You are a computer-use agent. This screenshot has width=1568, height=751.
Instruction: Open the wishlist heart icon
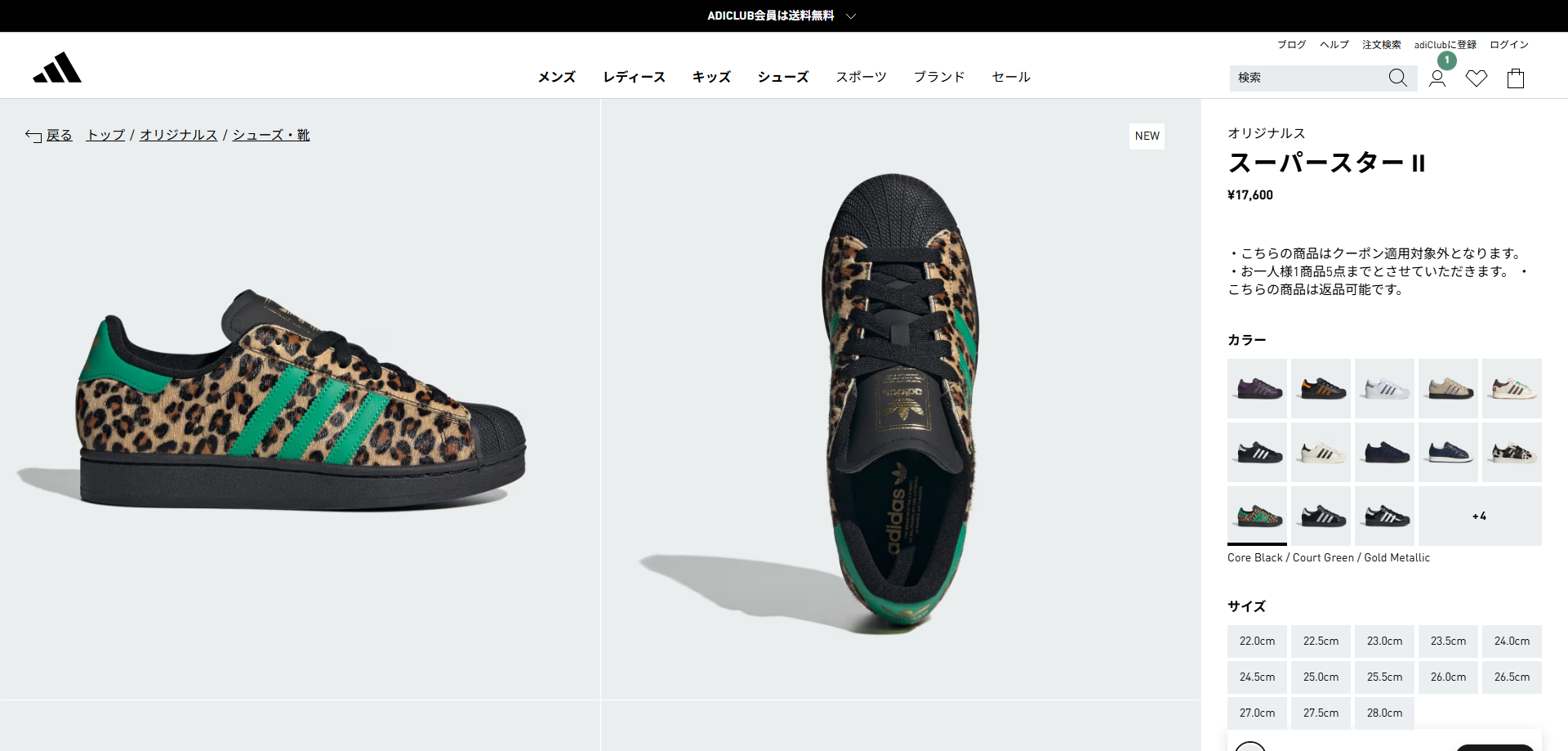coord(1477,78)
